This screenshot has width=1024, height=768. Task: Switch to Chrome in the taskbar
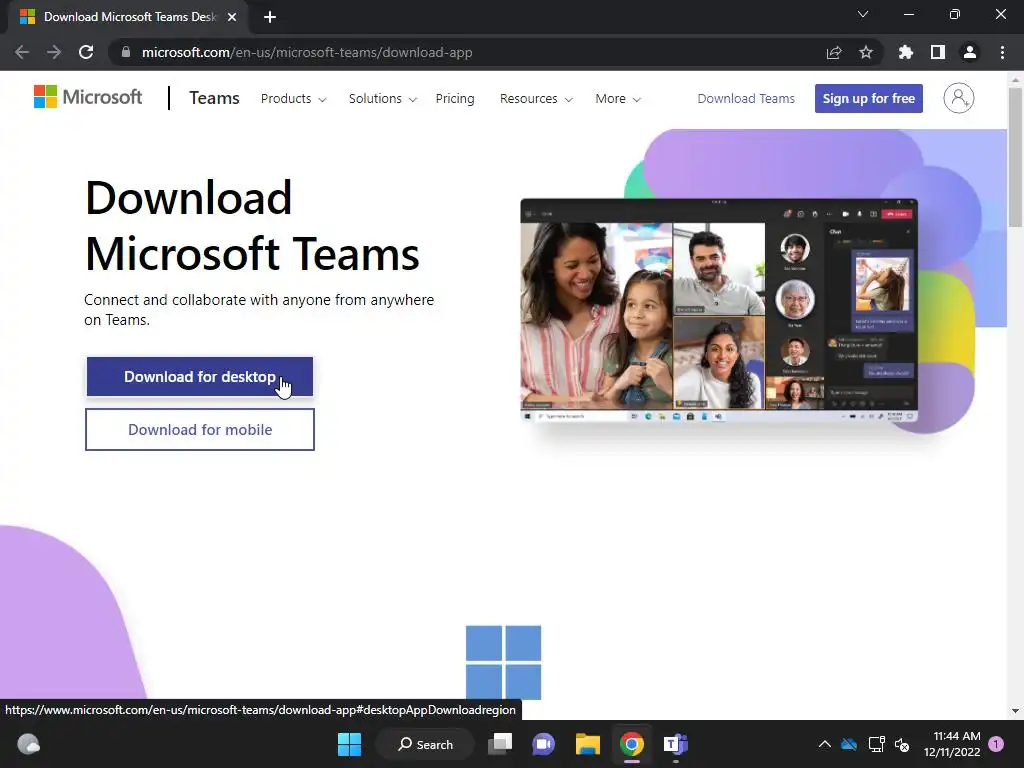coord(632,744)
